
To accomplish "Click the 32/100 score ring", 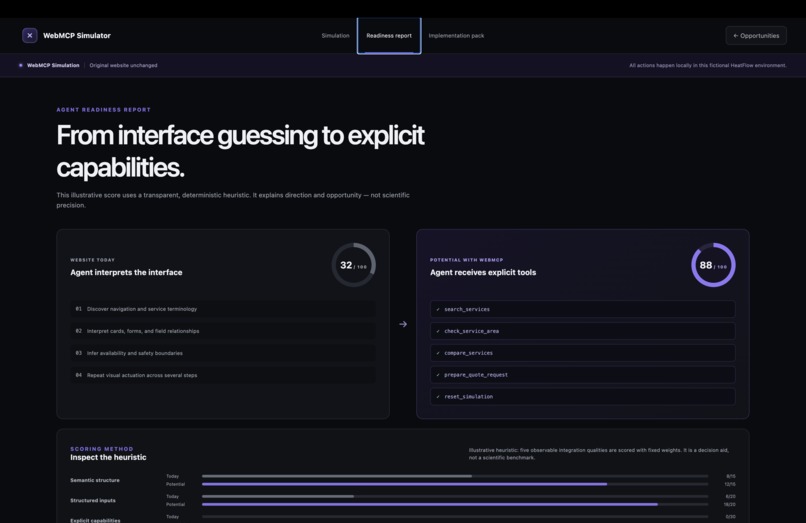I will click(x=354, y=265).
